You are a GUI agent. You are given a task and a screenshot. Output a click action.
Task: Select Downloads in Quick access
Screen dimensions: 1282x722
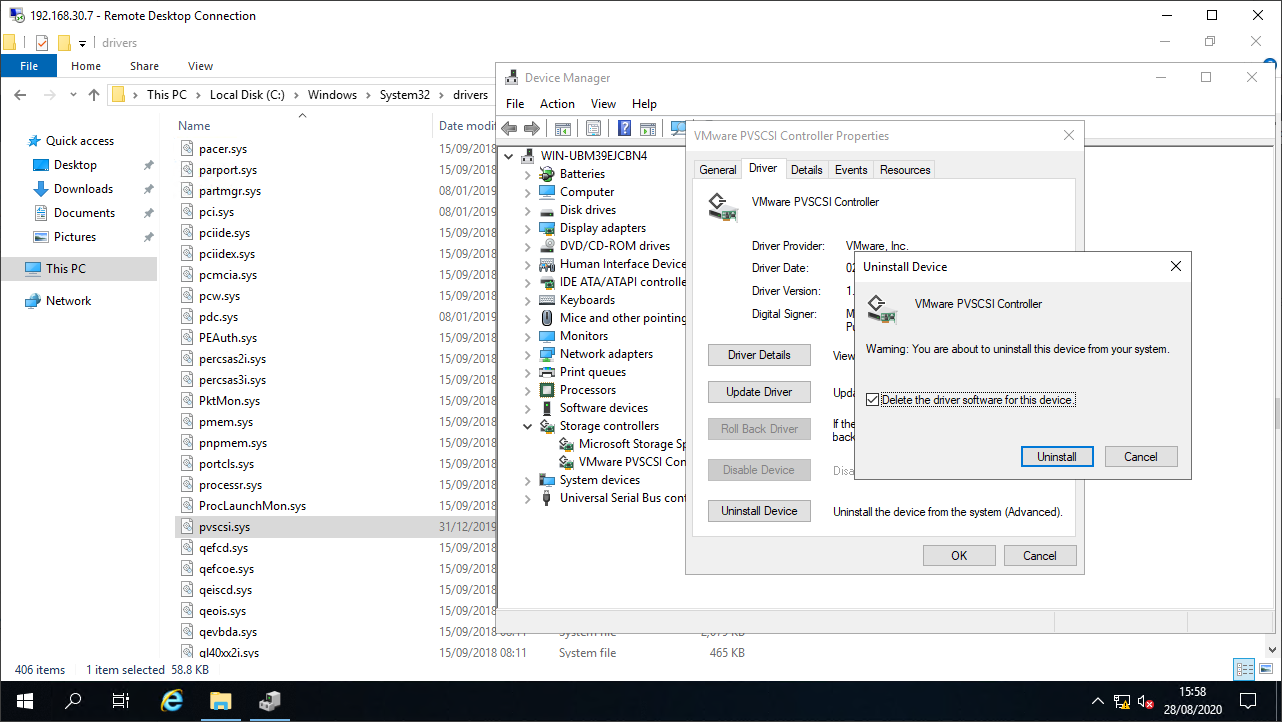pyautogui.click(x=83, y=189)
